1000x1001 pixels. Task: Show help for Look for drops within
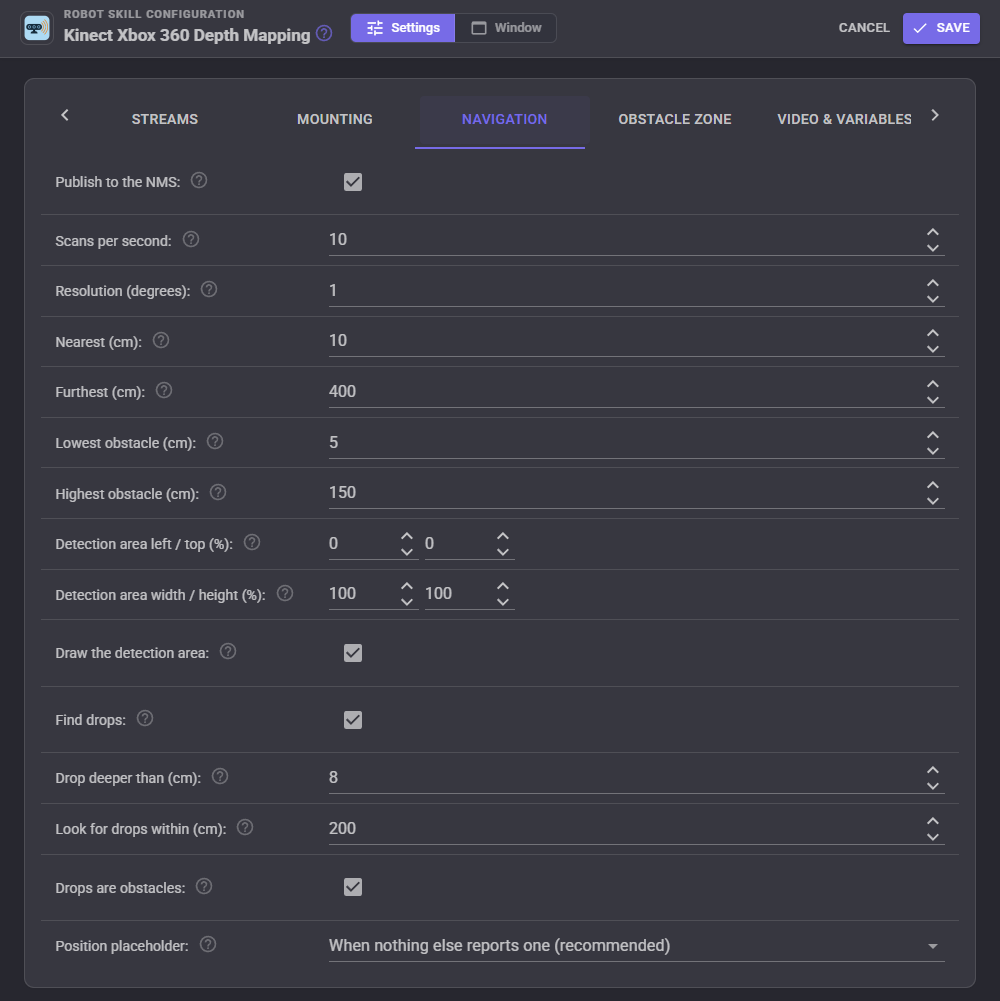pyautogui.click(x=245, y=827)
